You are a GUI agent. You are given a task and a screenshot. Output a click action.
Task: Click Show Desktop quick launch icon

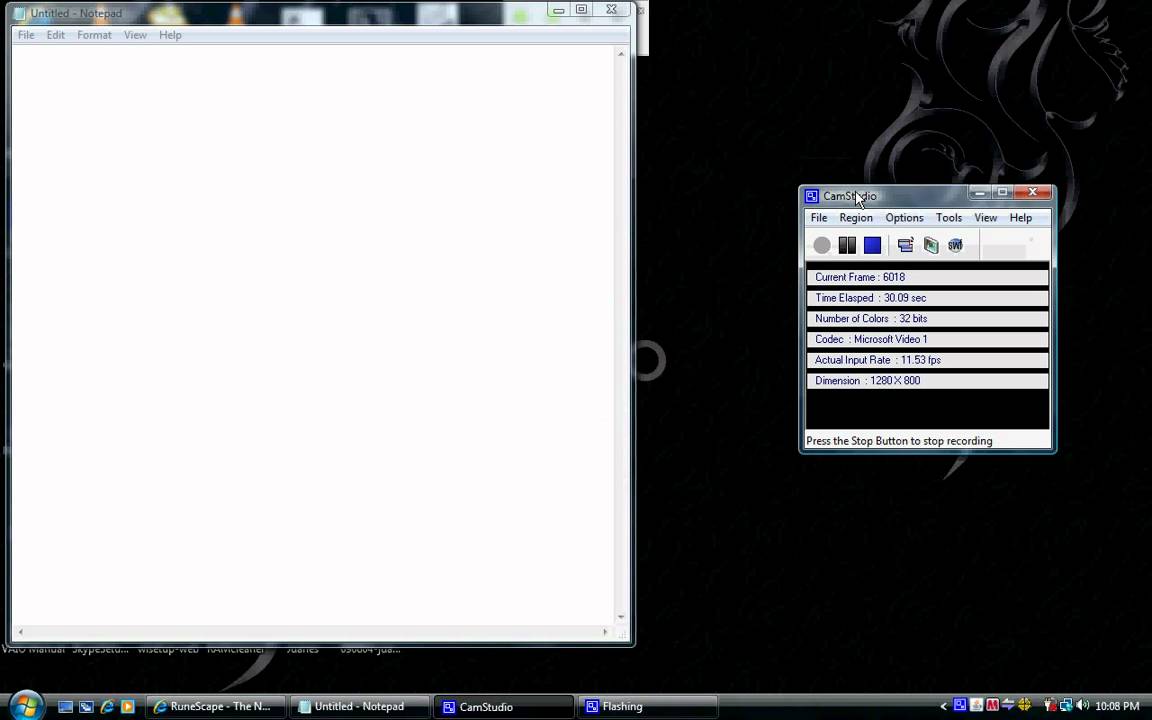[65, 707]
